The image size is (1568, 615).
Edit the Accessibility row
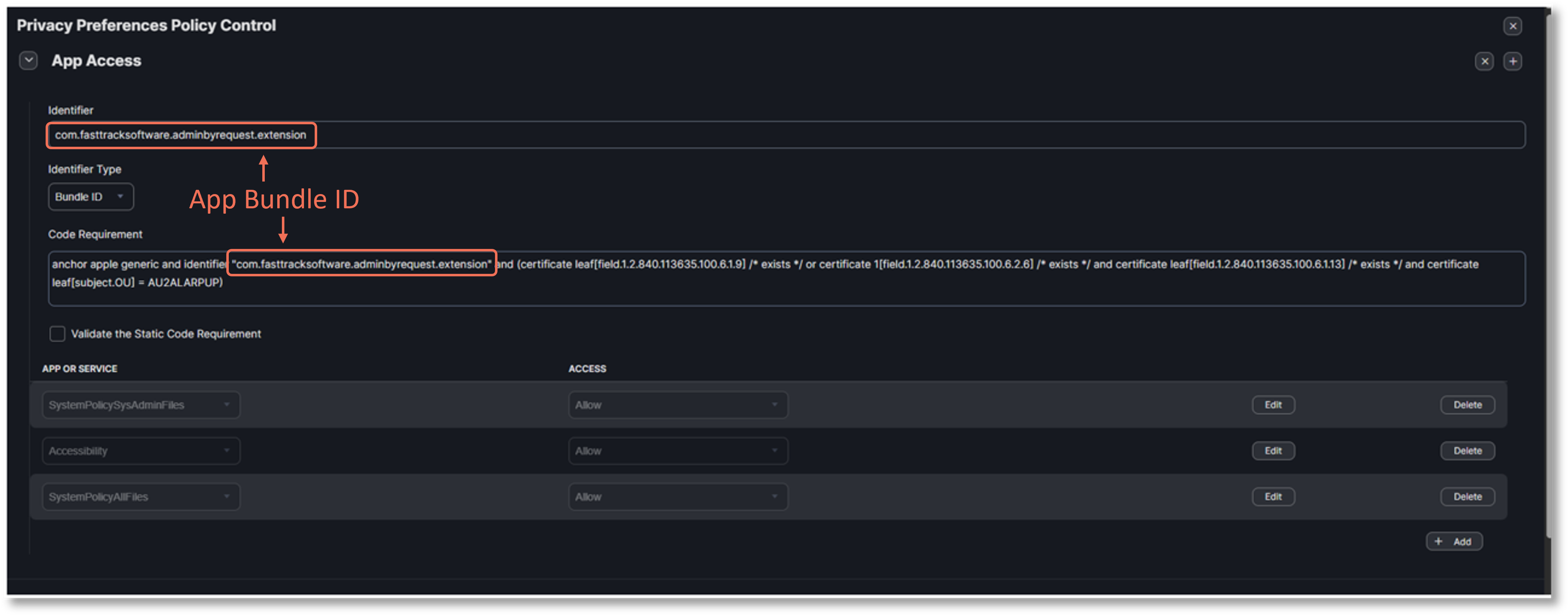(x=1273, y=451)
